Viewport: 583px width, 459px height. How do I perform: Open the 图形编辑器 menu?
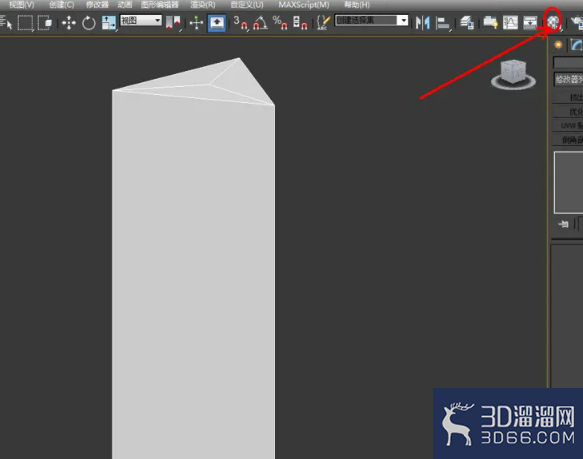(x=160, y=5)
